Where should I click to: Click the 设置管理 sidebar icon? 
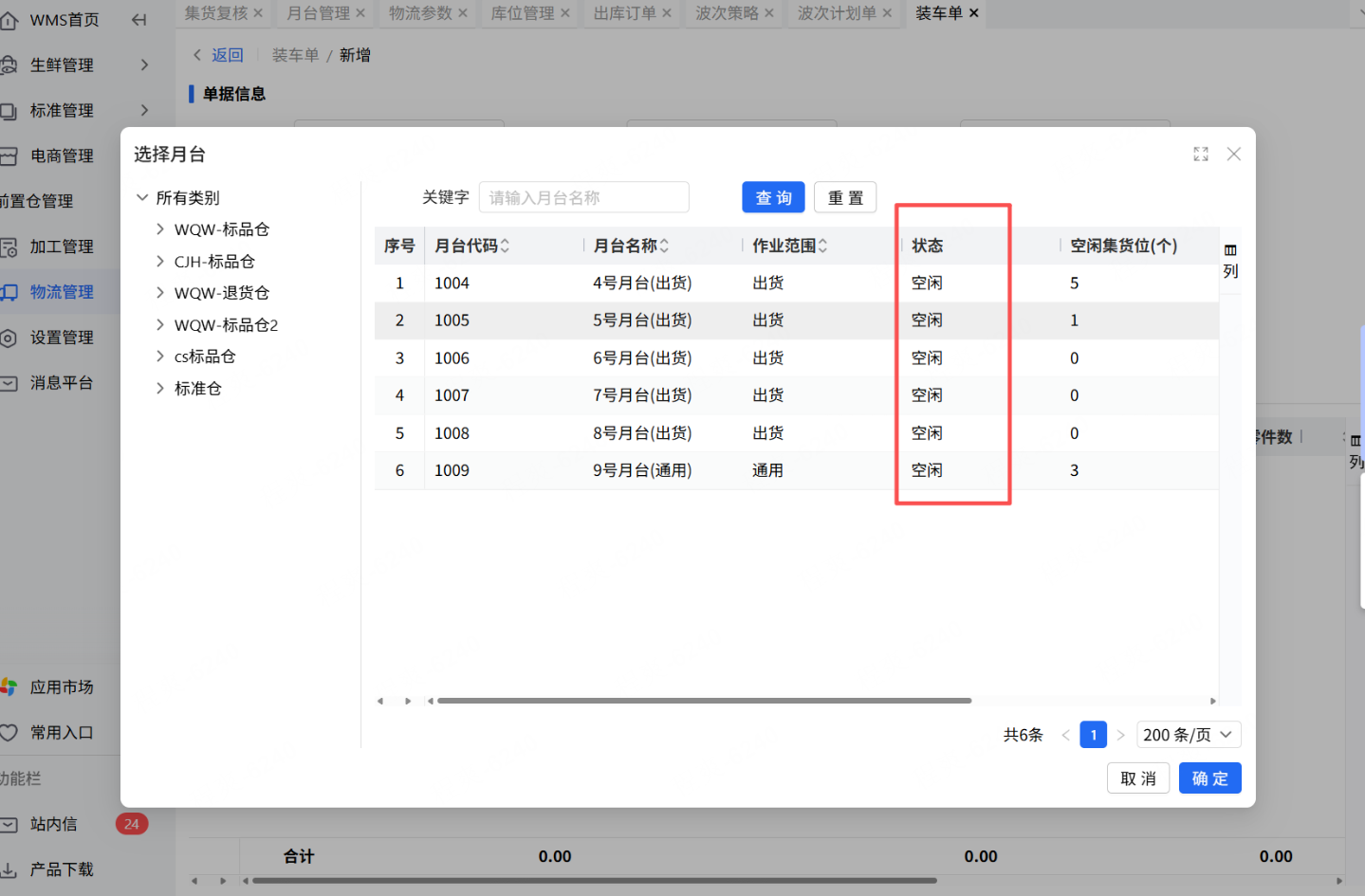coord(9,338)
